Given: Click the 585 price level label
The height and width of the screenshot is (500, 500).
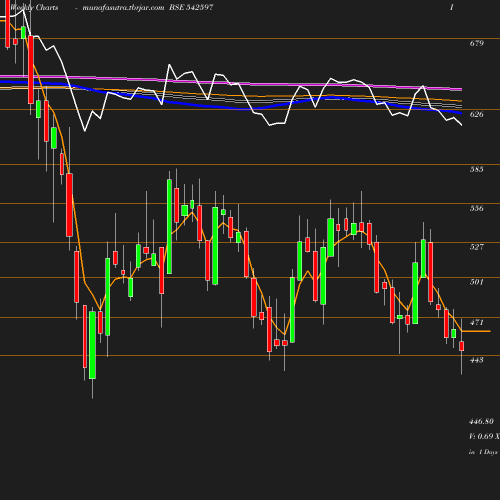Looking at the screenshot, I should [476, 169].
